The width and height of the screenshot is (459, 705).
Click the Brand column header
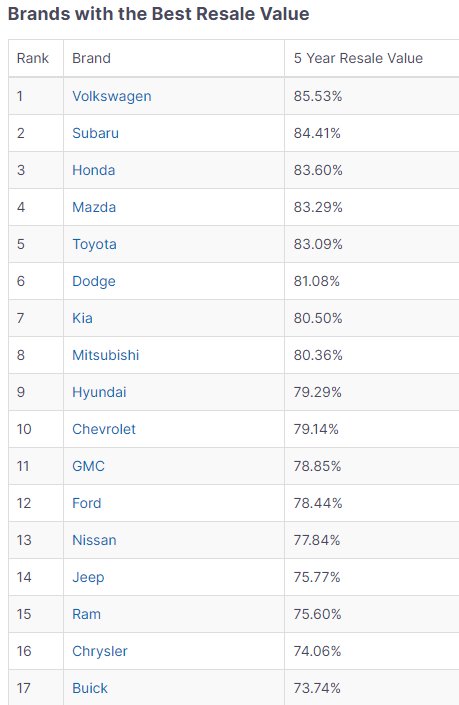click(x=91, y=58)
